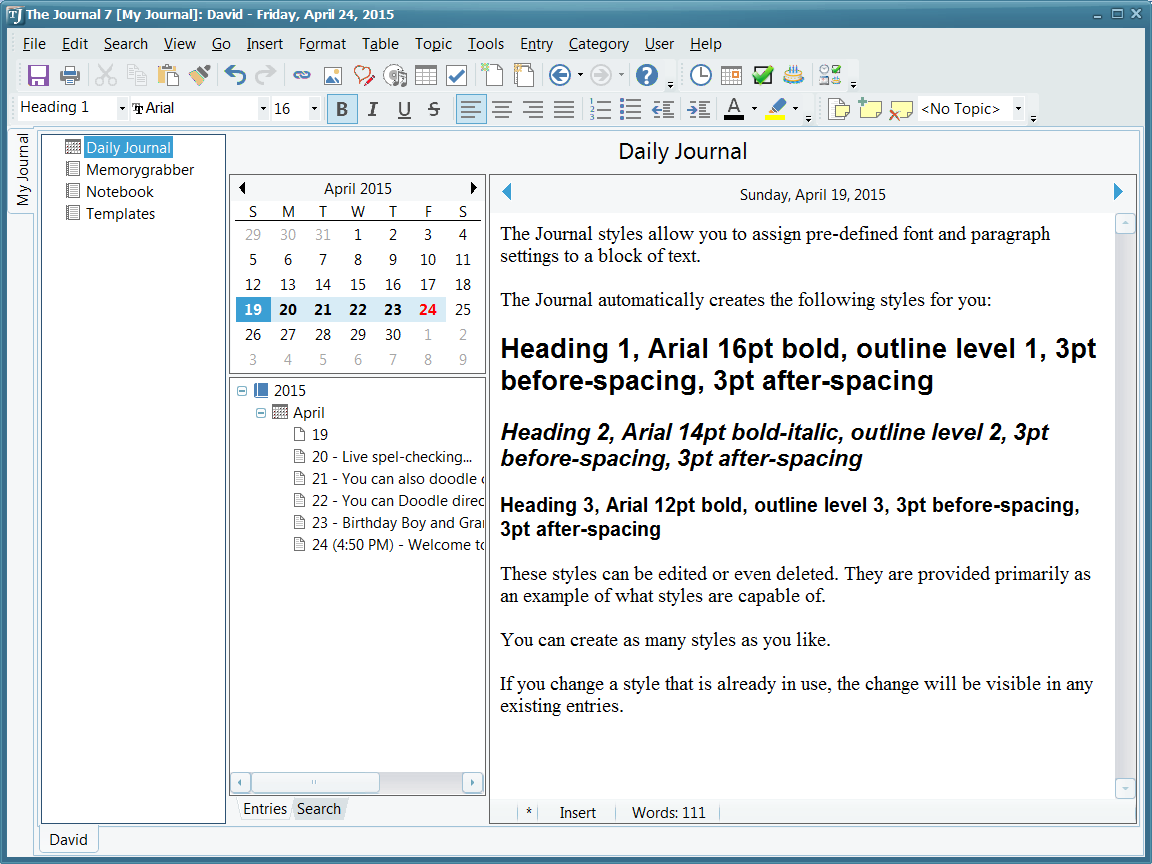Click the yellow highlight color button
This screenshot has height=864, width=1152.
coord(777,108)
